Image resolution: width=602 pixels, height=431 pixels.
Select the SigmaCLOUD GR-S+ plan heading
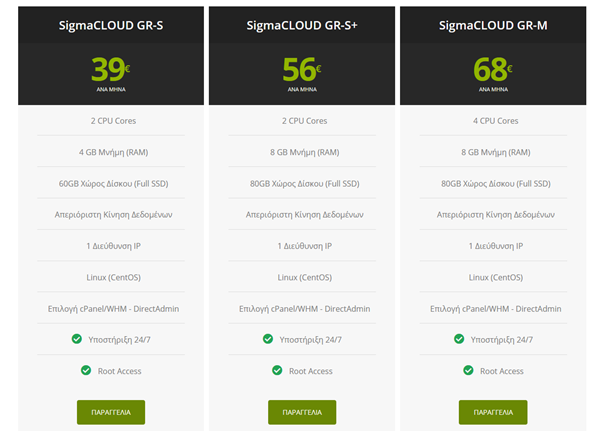(302, 24)
